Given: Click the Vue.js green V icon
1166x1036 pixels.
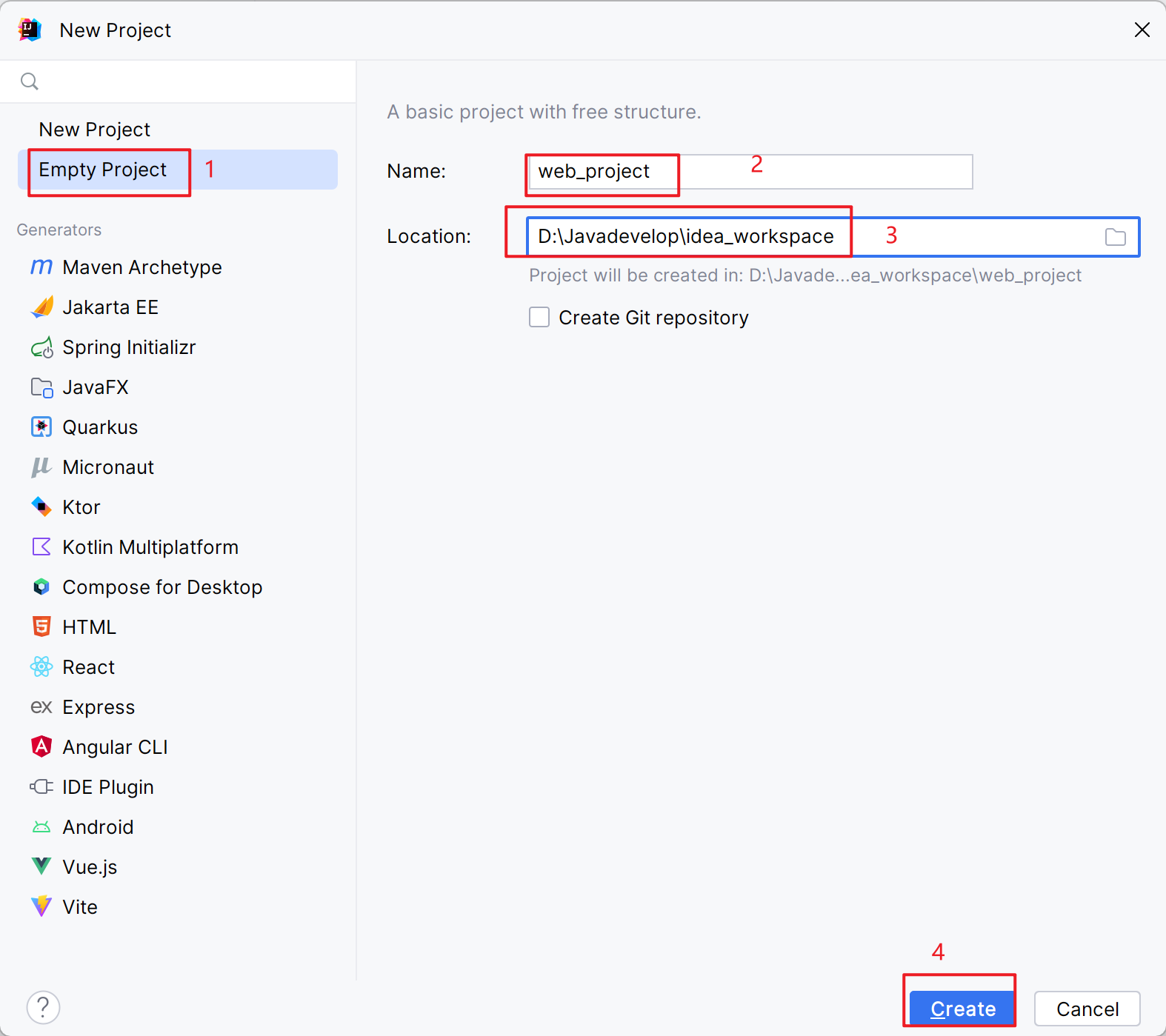Looking at the screenshot, I should [x=41, y=866].
